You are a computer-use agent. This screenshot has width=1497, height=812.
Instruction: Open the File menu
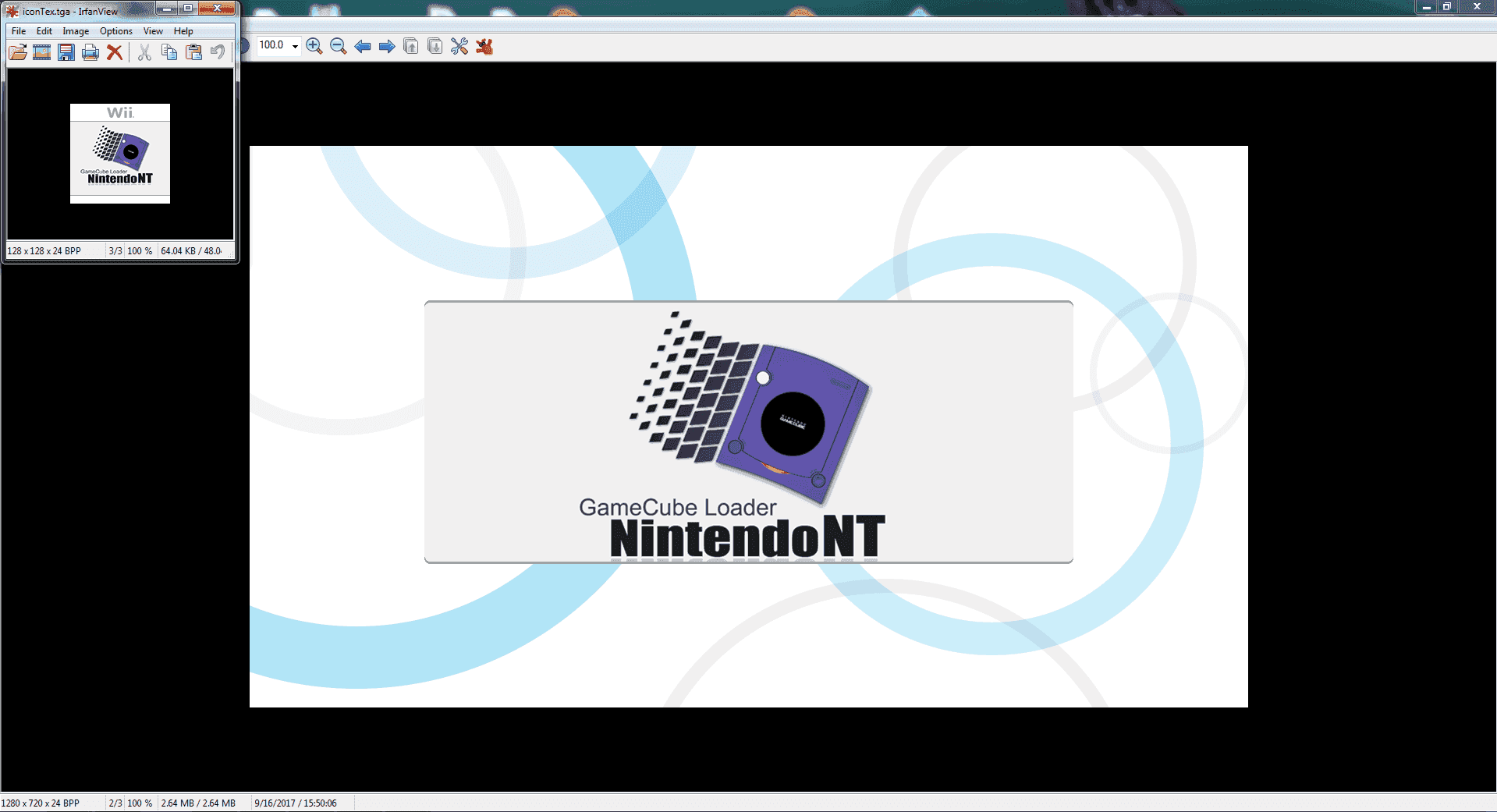(19, 31)
